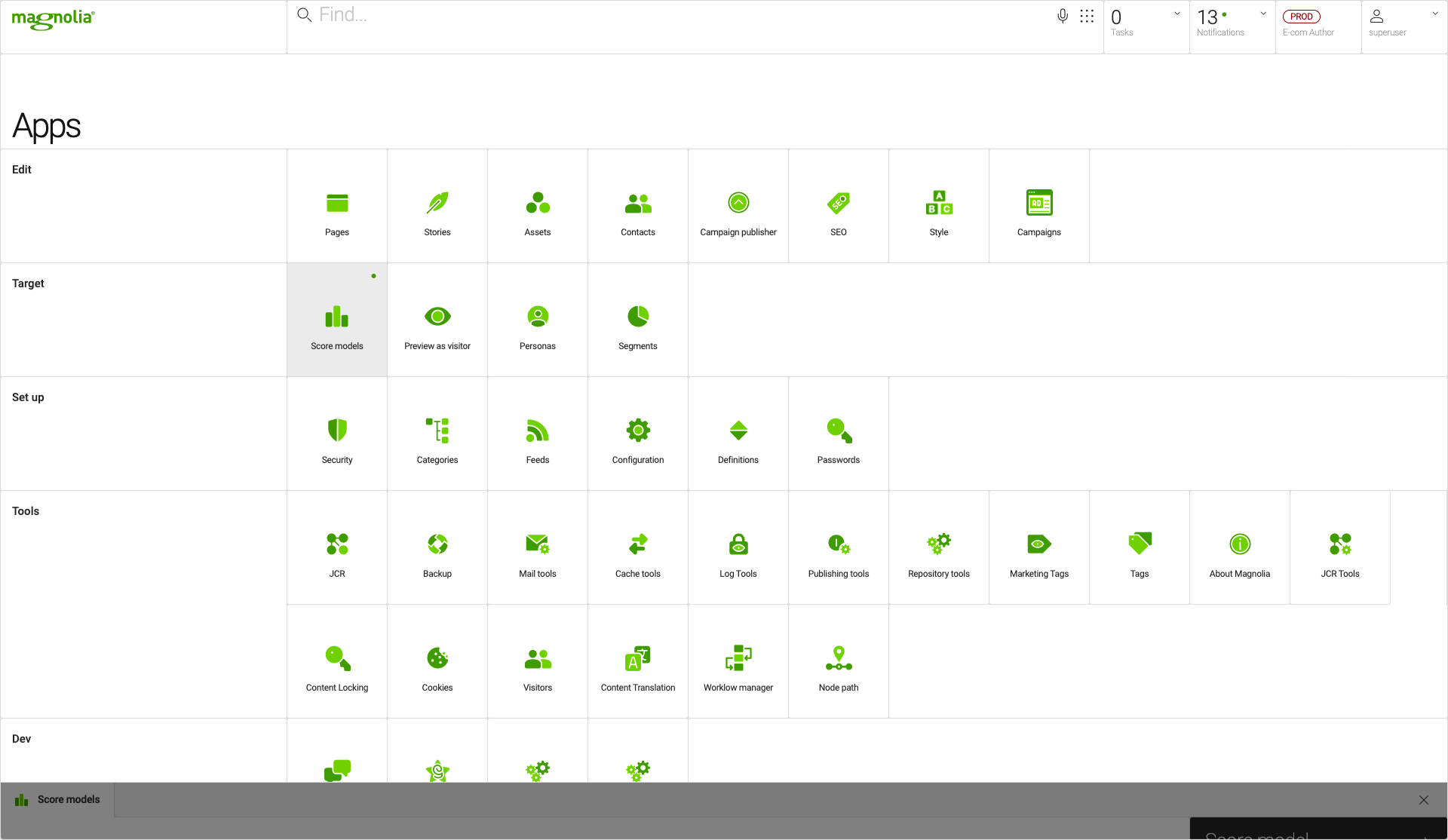Click the PROD environment badge
Viewport: 1448px width, 840px height.
(1302, 16)
